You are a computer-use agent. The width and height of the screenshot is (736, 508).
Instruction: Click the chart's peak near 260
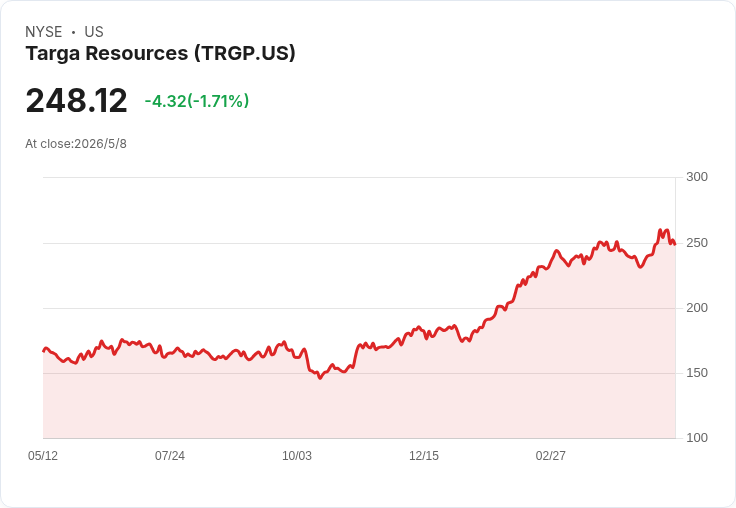tap(660, 230)
